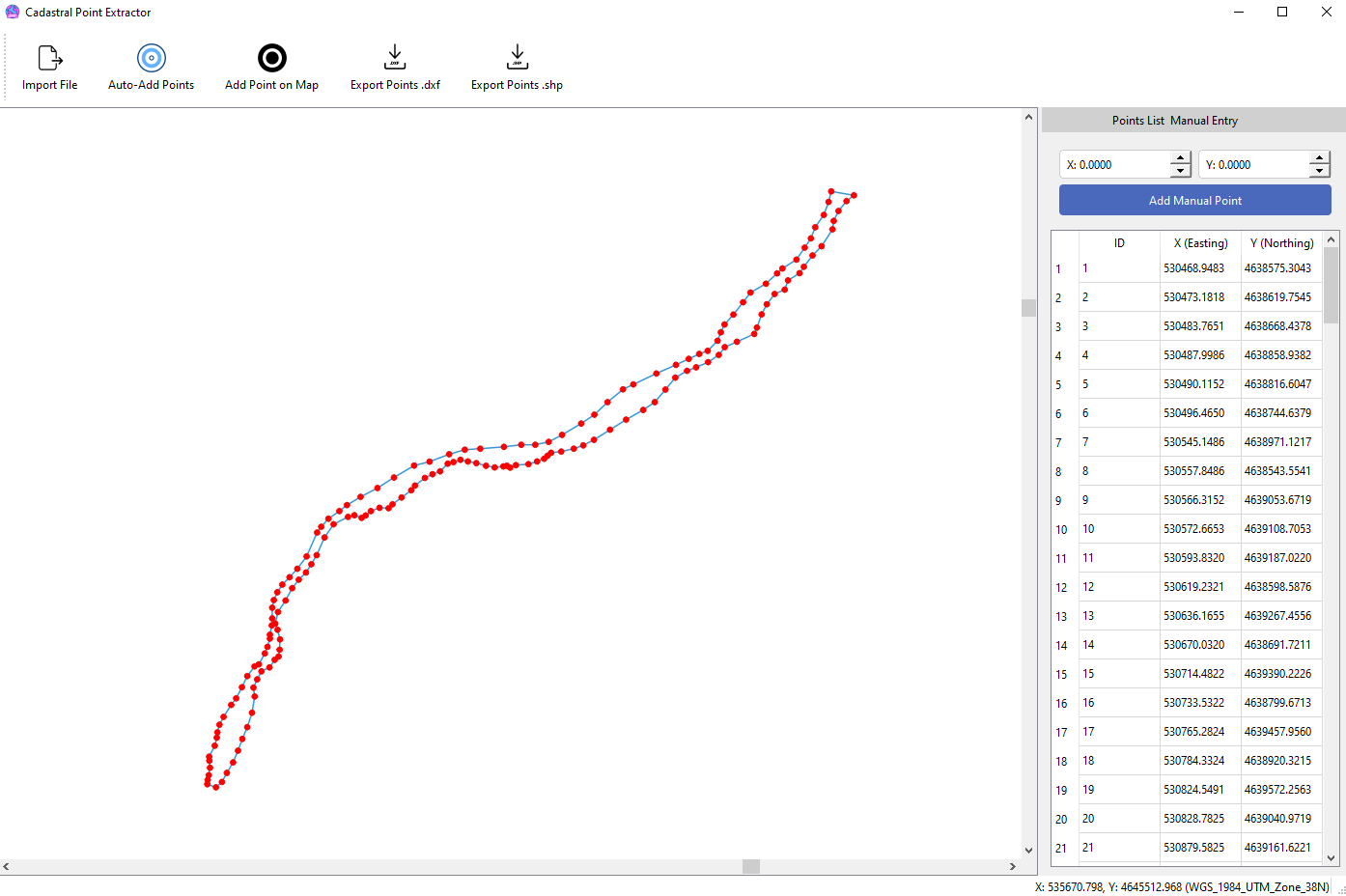Decrement the Y coordinate with its down arrow
The height and width of the screenshot is (896, 1346).
pyautogui.click(x=1319, y=170)
